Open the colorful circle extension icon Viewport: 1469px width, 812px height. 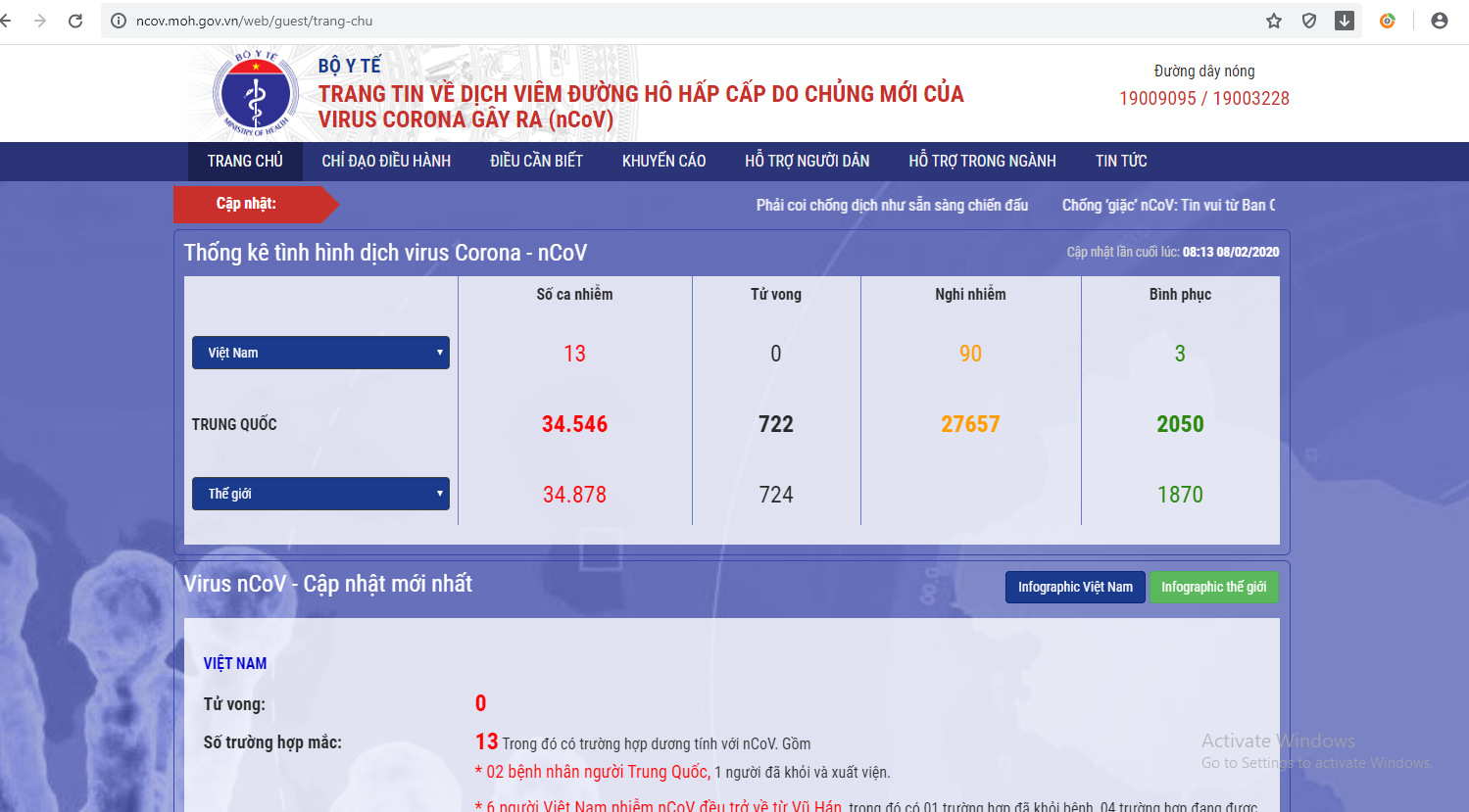1388,21
